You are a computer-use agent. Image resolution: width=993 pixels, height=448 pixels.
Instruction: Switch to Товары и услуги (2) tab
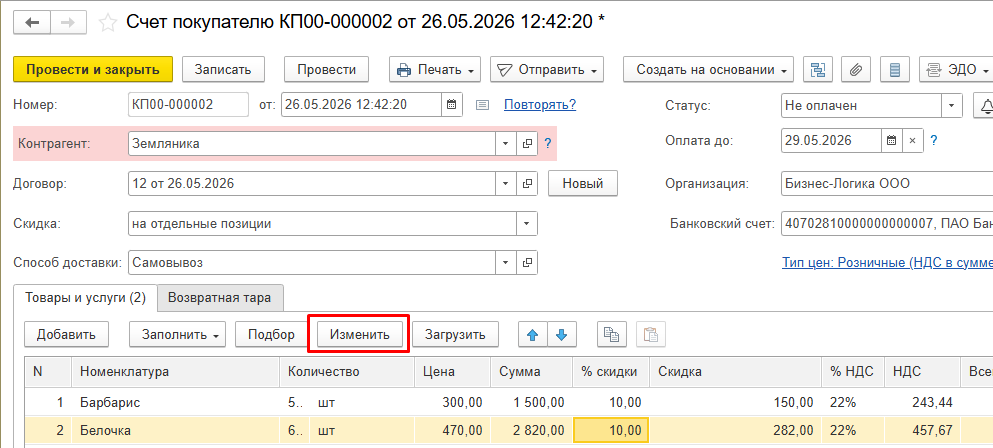85,298
